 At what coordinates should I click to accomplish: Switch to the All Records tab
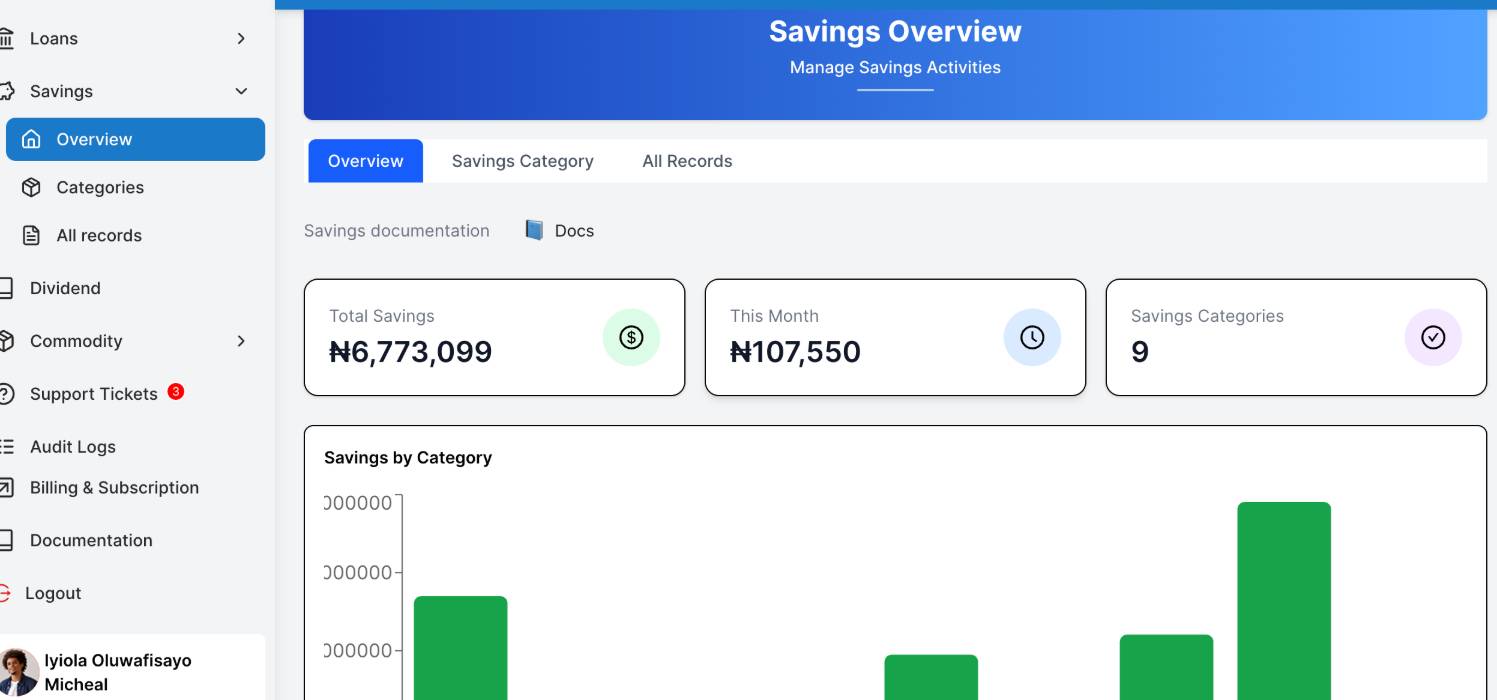(x=687, y=161)
